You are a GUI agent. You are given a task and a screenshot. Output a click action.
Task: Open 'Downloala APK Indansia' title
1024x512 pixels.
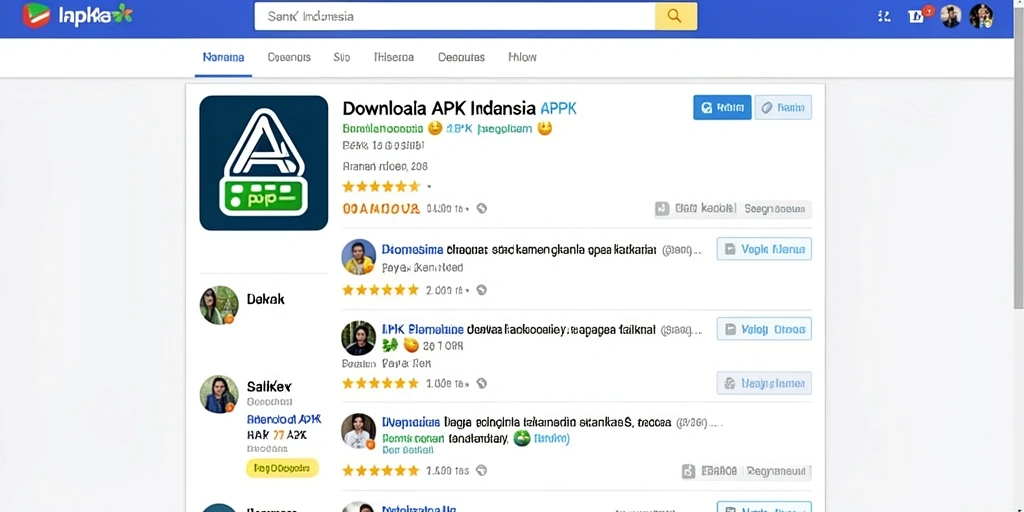440,108
